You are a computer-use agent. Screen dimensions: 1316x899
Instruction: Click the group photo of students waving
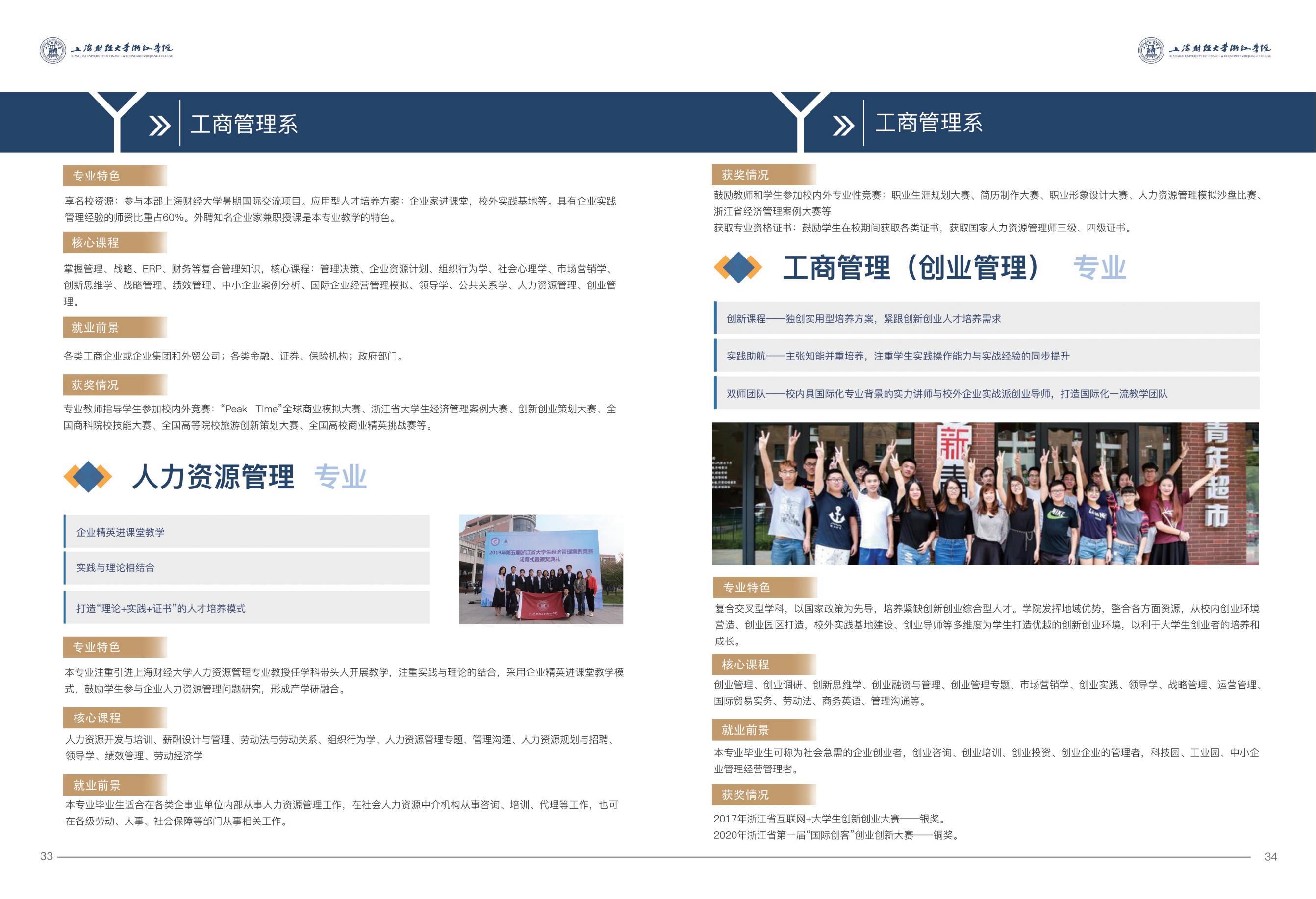click(x=985, y=493)
